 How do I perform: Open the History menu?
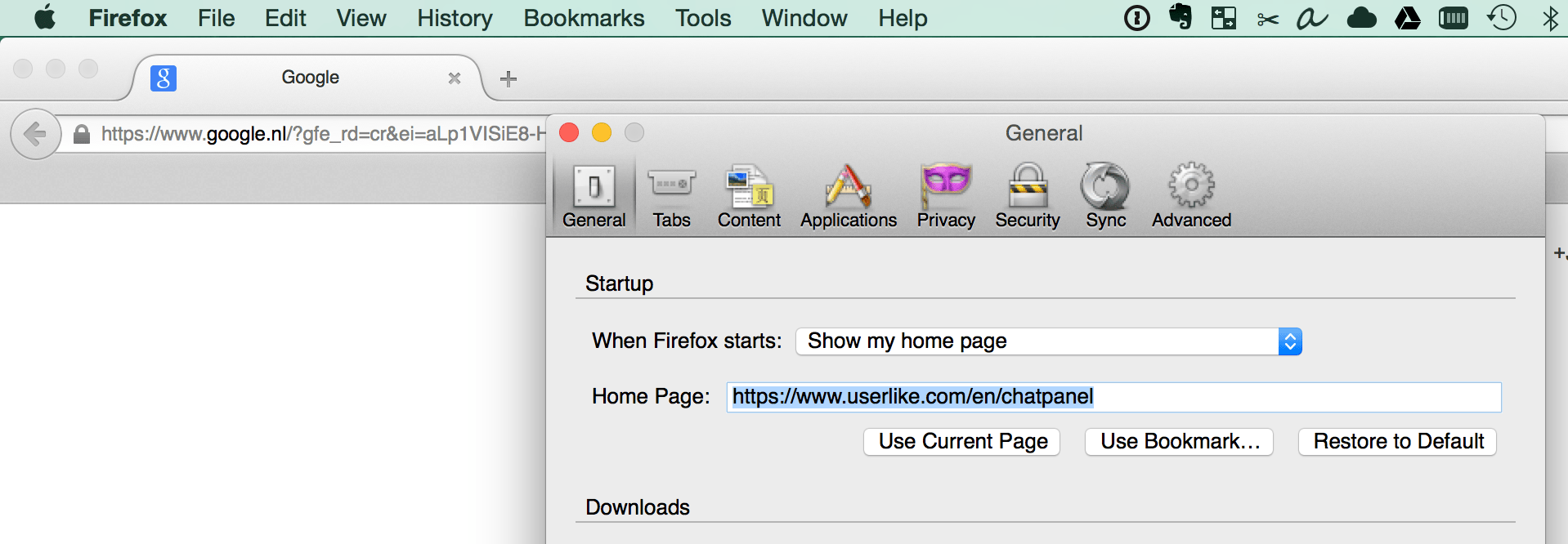(x=455, y=18)
